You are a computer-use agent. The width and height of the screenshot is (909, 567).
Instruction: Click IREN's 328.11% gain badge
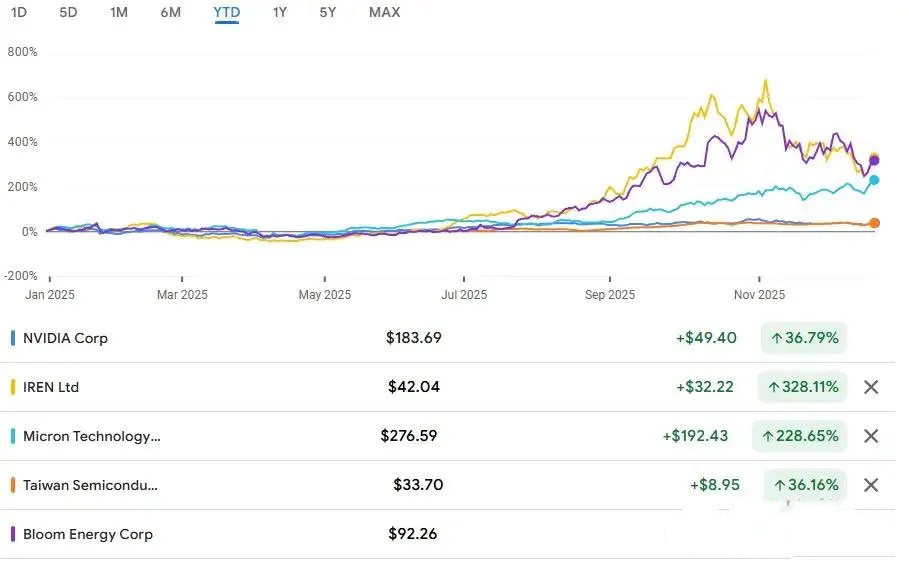[803, 387]
